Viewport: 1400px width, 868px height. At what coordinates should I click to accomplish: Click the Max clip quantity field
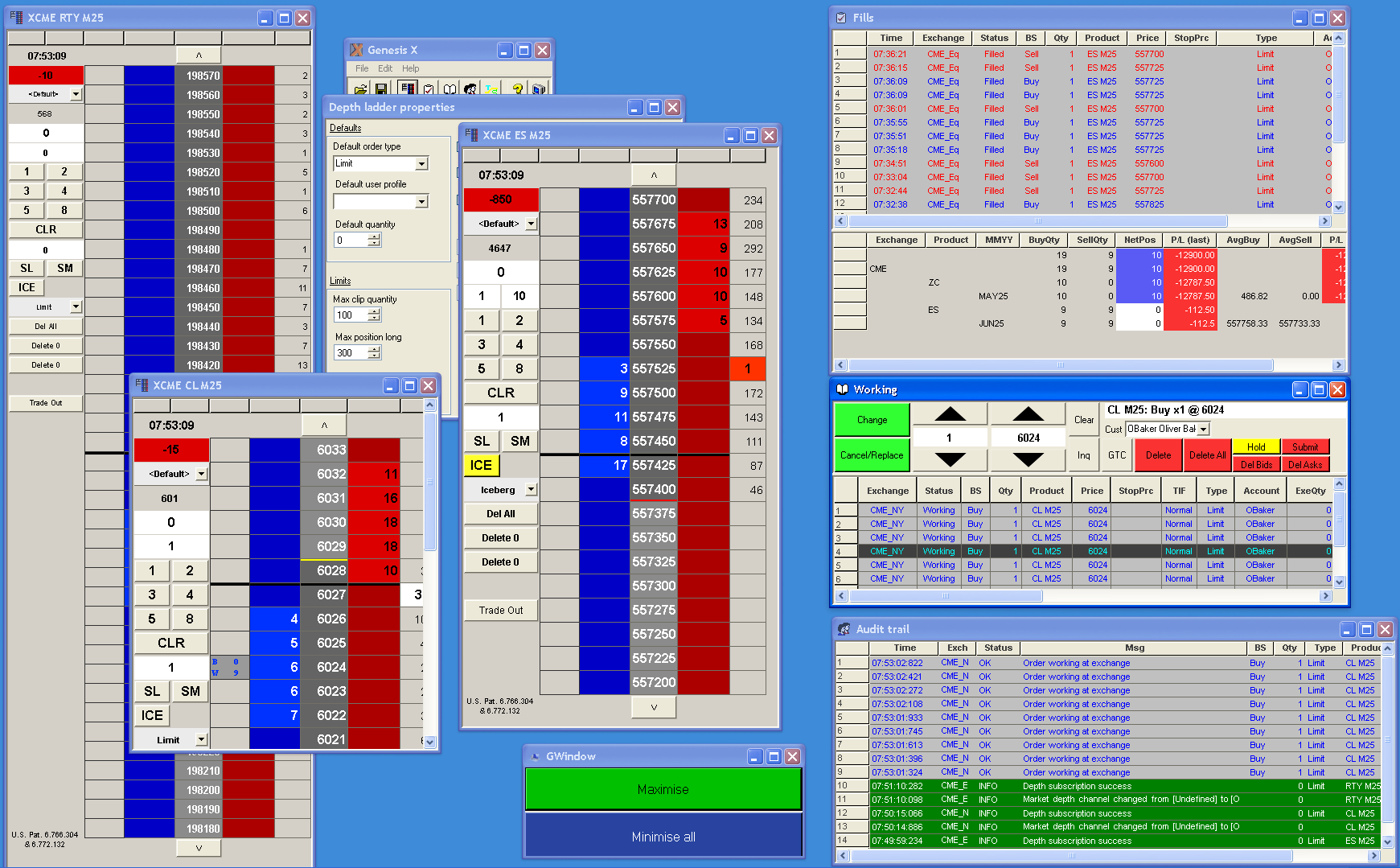[351, 315]
